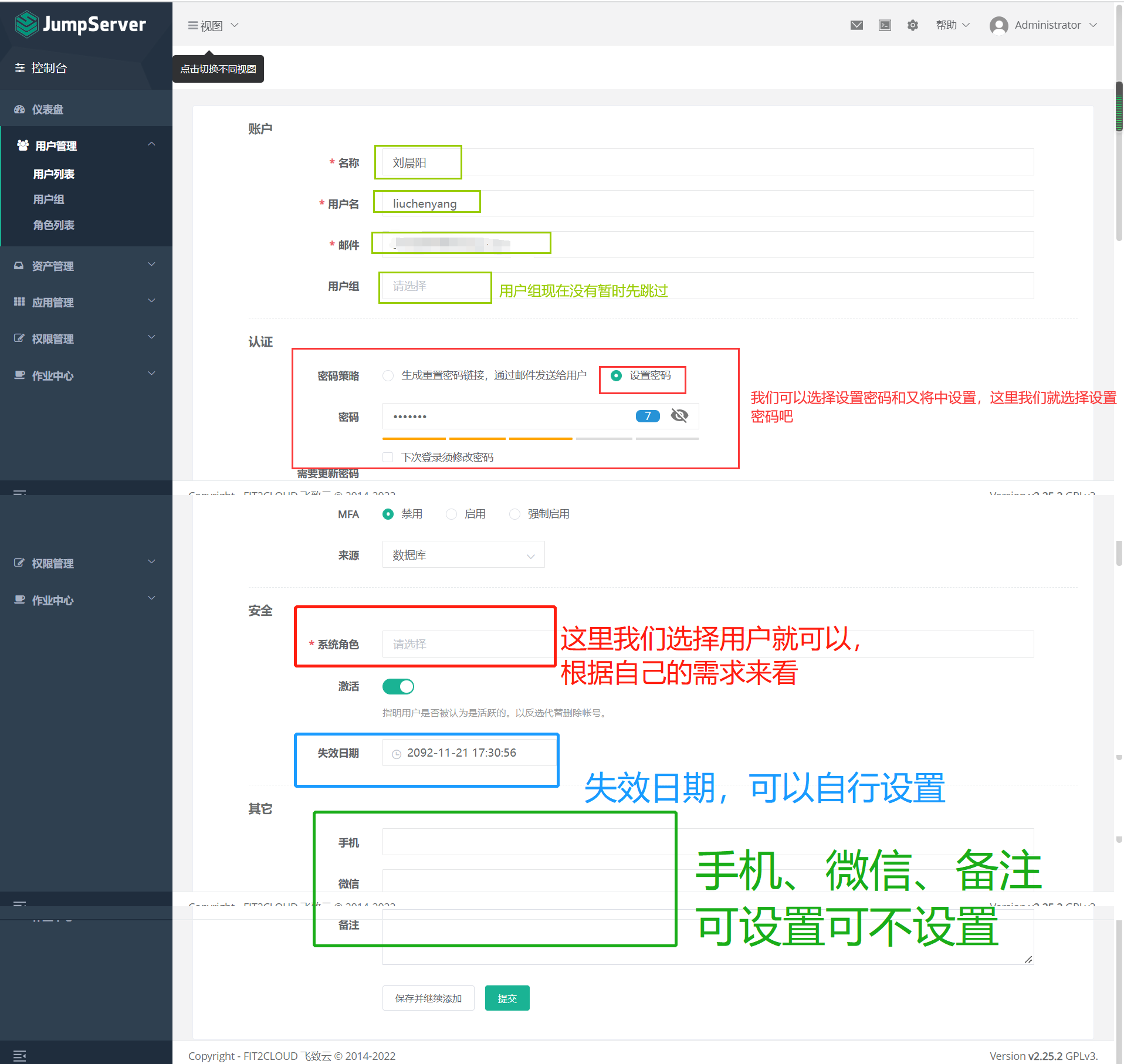Screen dimensions: 1124x1064
Task: Click the 保存并继续添加 button
Action: point(428,998)
